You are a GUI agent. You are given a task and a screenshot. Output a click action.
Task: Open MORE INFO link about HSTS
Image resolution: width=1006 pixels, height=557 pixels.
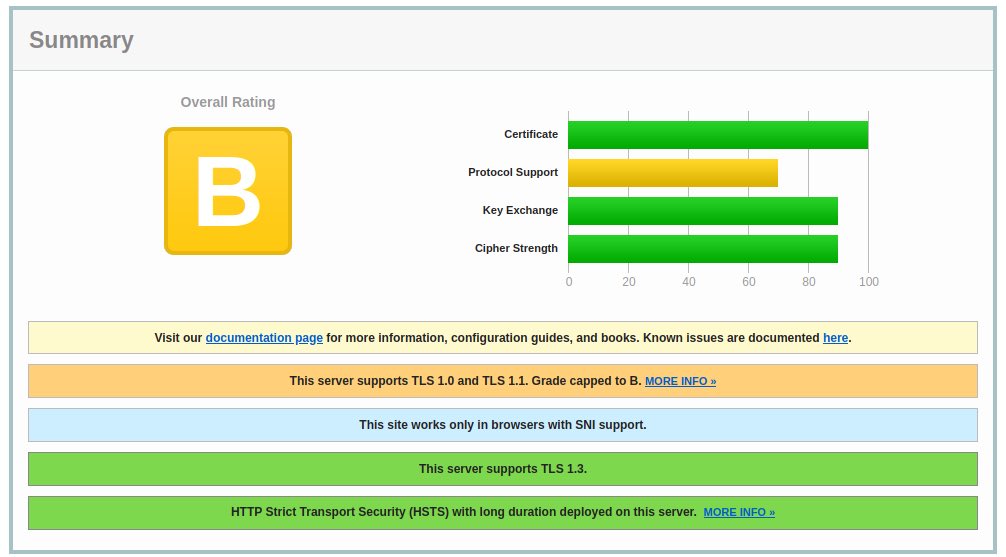pos(739,512)
